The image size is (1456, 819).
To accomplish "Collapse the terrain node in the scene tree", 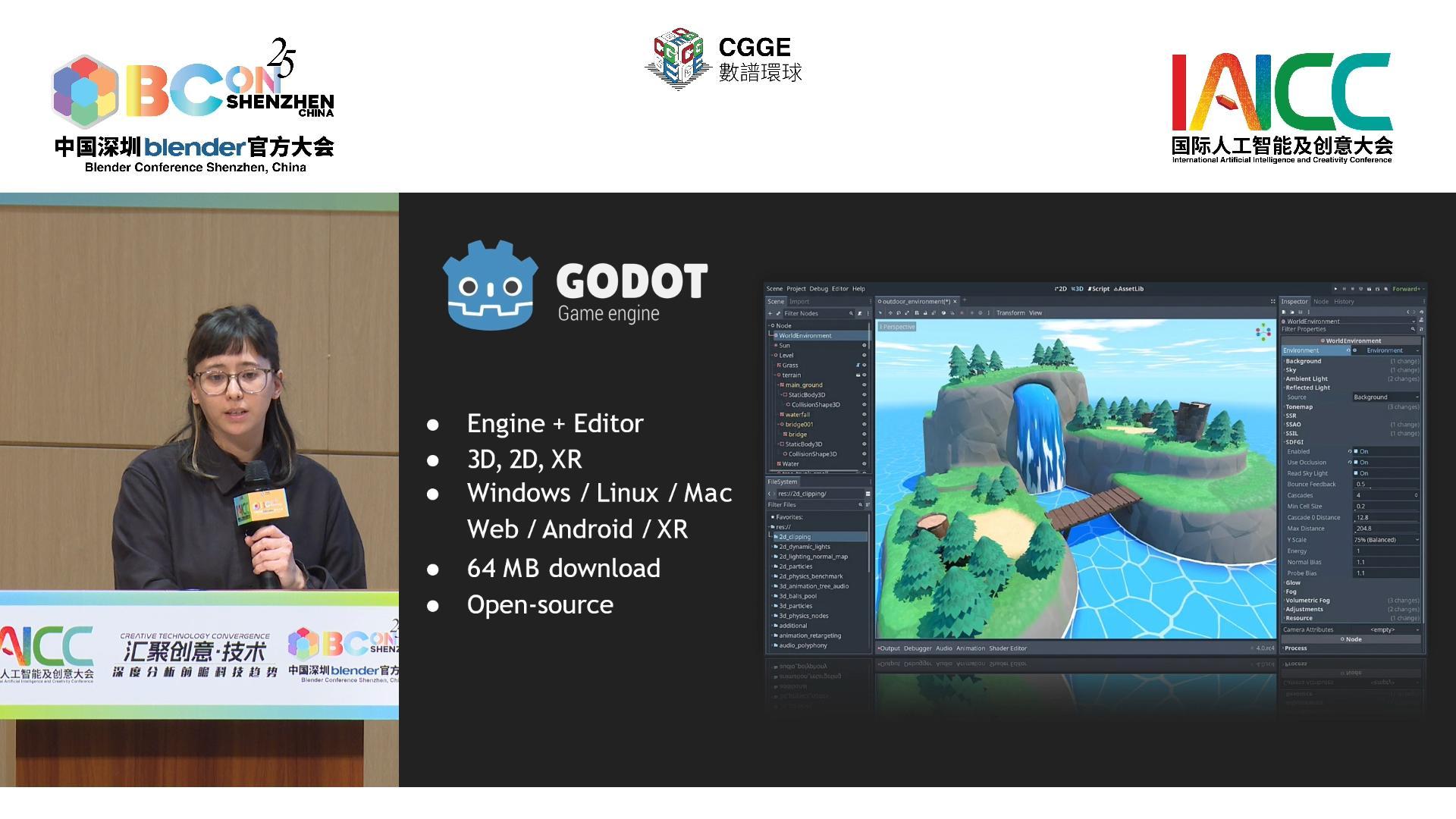I will 775,375.
